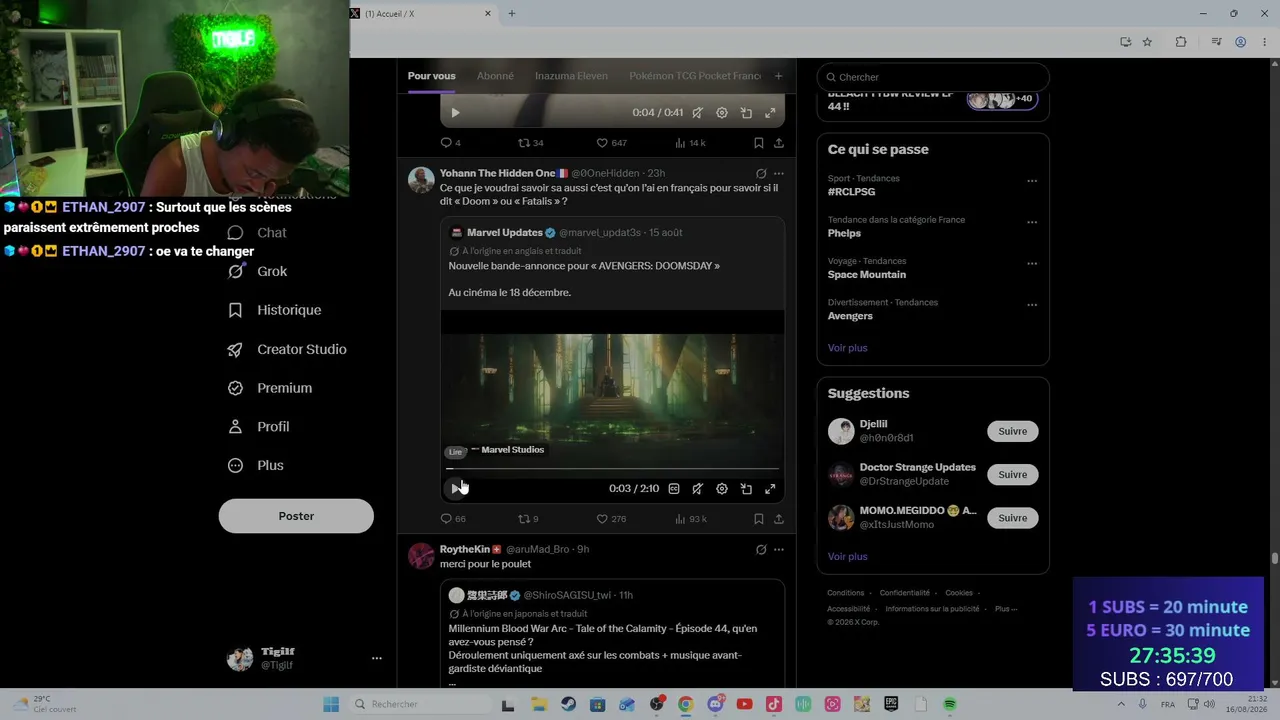Open more options for Yohann's post
This screenshot has width=1280, height=720.
point(779,173)
